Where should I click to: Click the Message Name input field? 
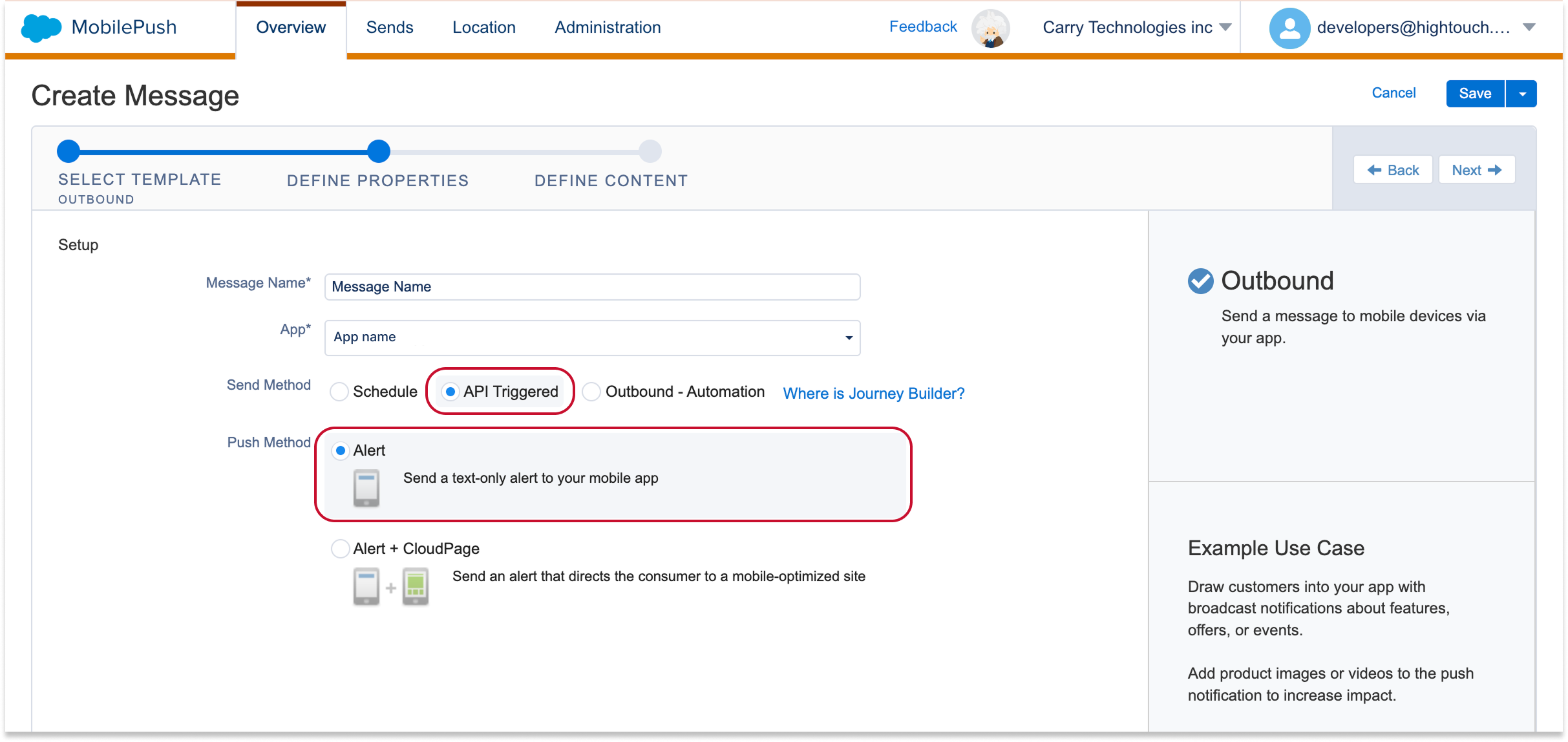pos(592,287)
